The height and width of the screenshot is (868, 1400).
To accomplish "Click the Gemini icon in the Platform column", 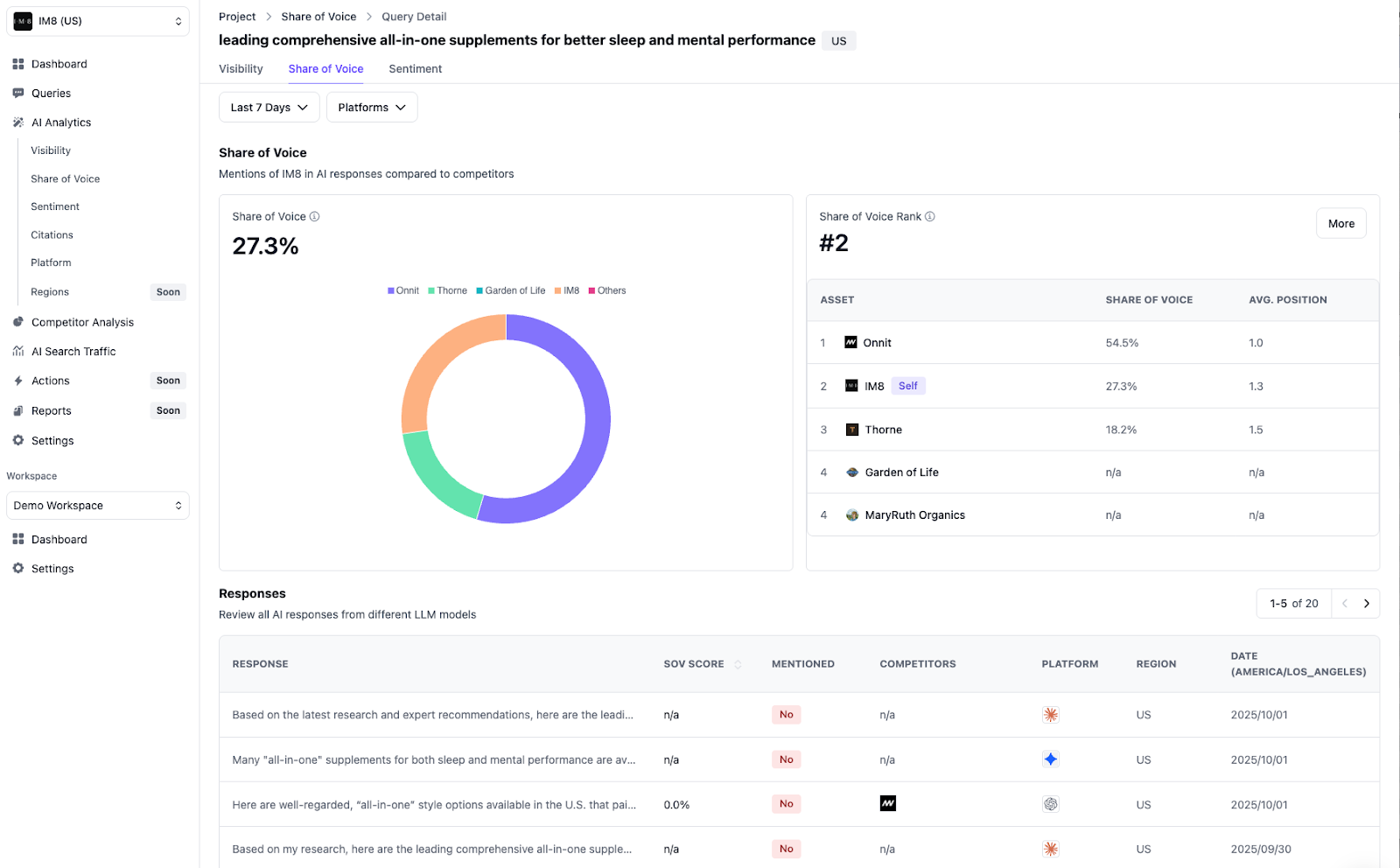I will click(1051, 759).
